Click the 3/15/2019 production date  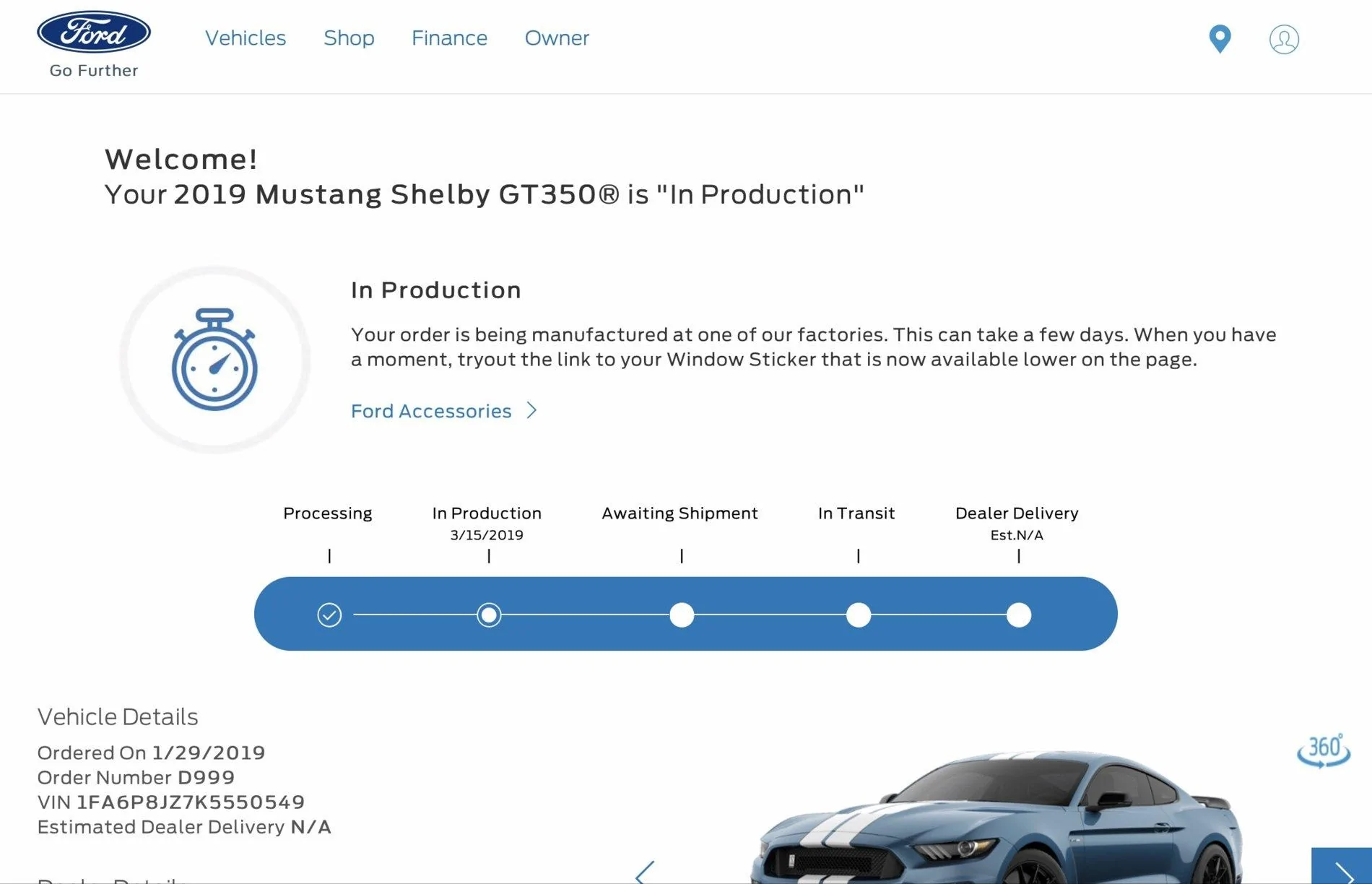point(487,535)
